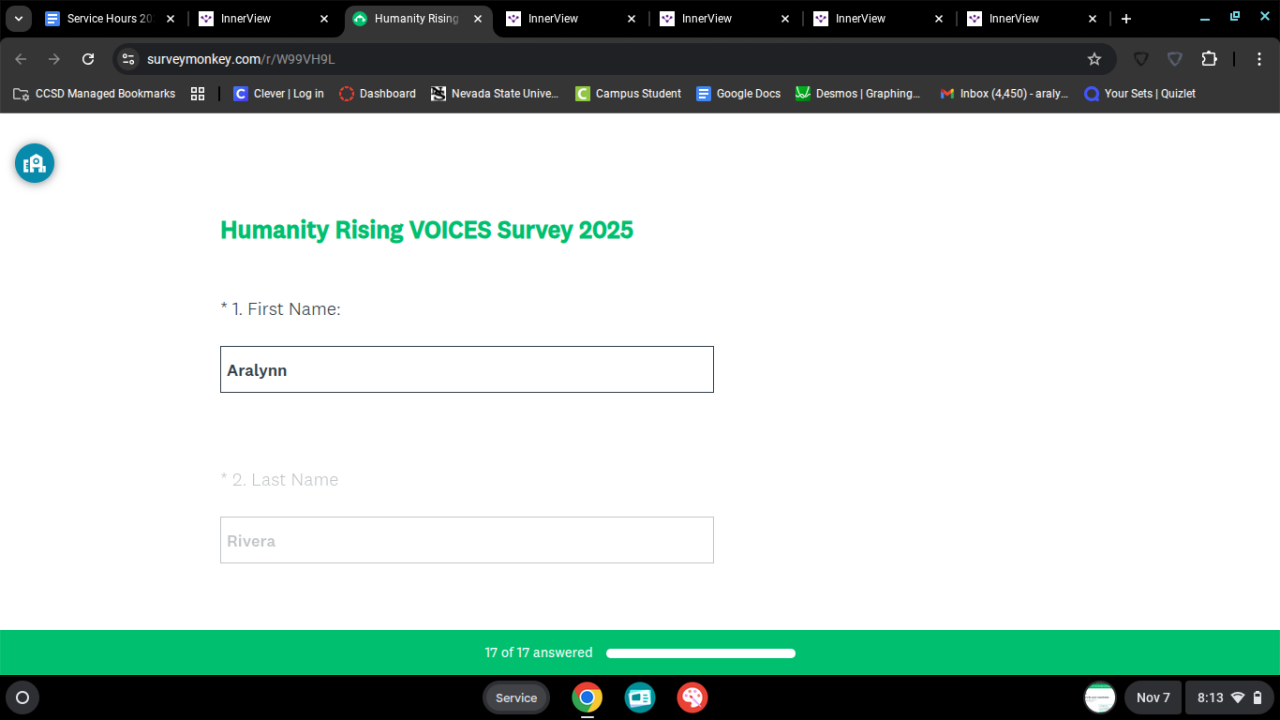Image resolution: width=1280 pixels, height=720 pixels.
Task: Open the status tray showing 8:13
Action: pyautogui.click(x=1227, y=698)
